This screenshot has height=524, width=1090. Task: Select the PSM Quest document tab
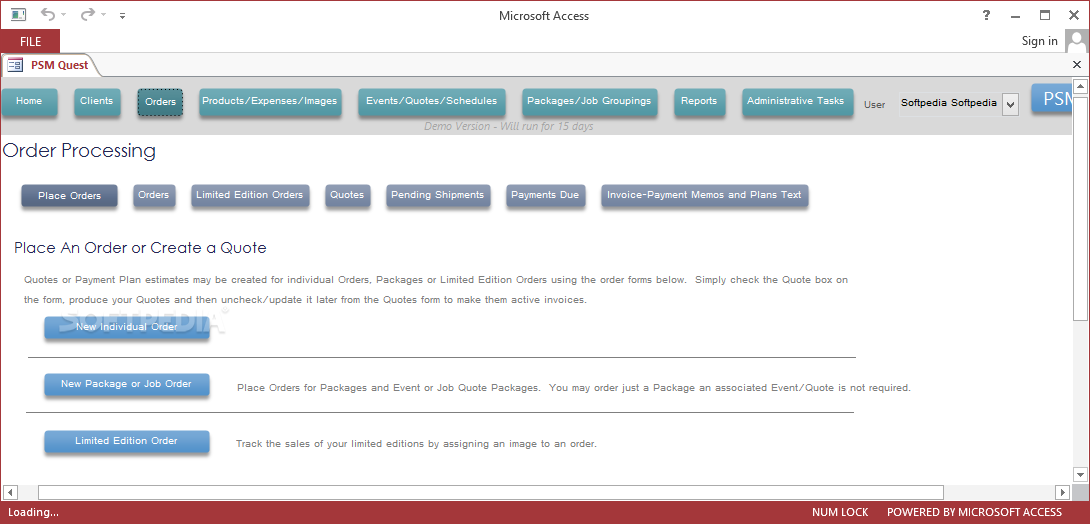click(x=51, y=65)
